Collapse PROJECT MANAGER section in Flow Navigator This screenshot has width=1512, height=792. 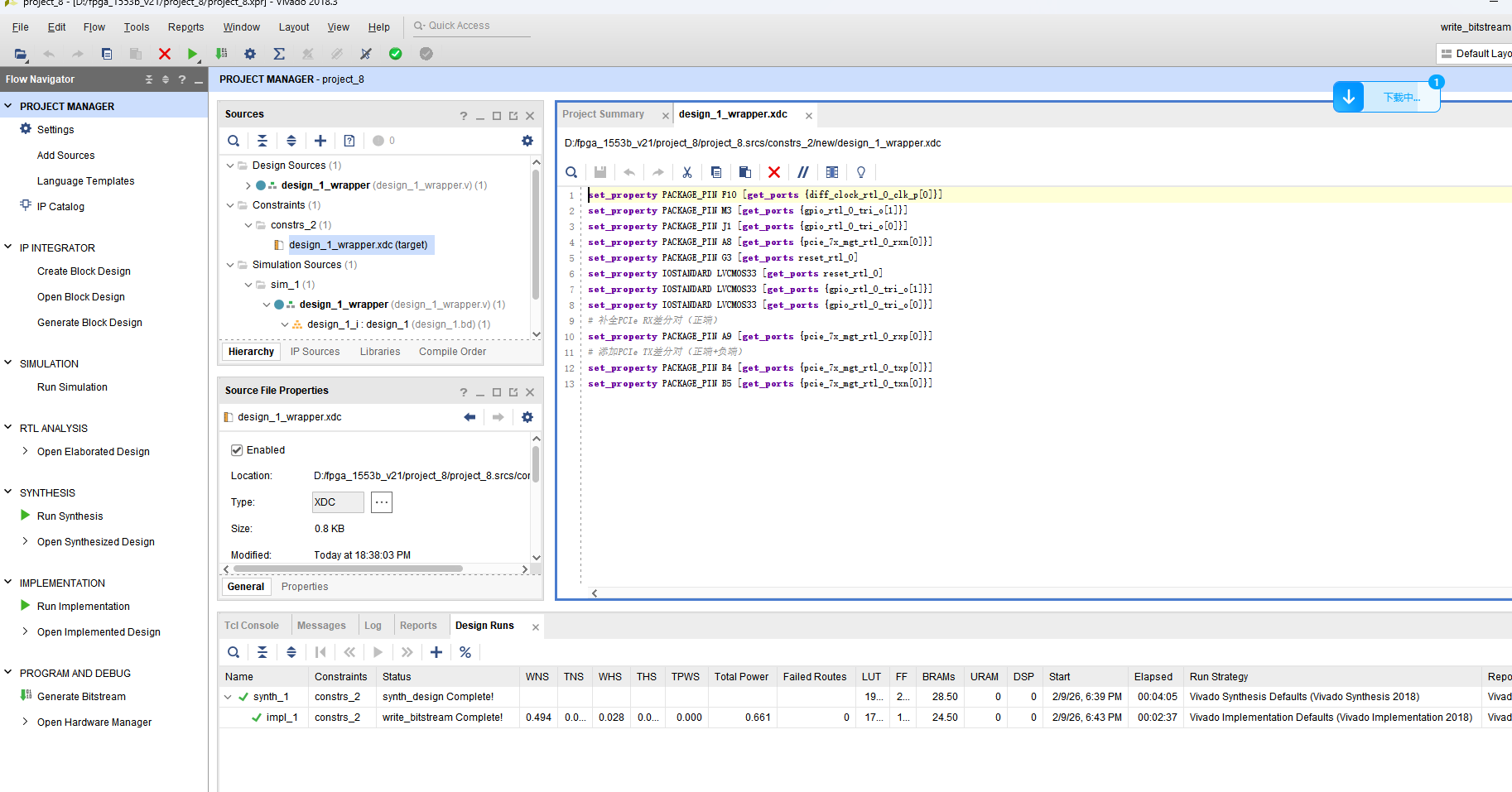coord(8,106)
